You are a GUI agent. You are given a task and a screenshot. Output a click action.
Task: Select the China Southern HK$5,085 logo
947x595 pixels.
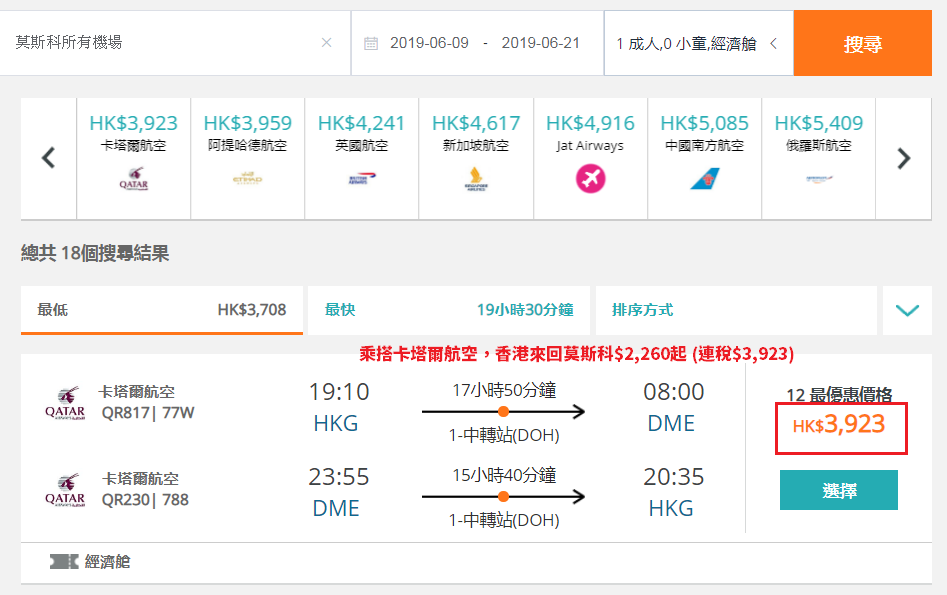705,179
